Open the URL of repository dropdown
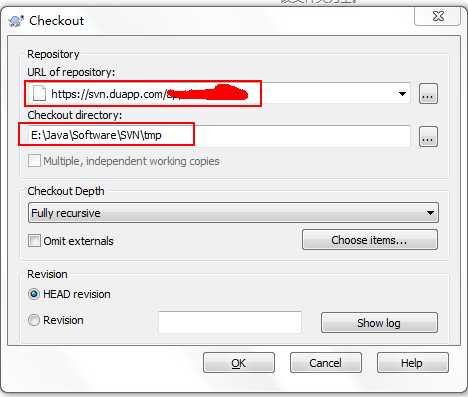Viewport: 468px width, 397px height. coord(402,94)
